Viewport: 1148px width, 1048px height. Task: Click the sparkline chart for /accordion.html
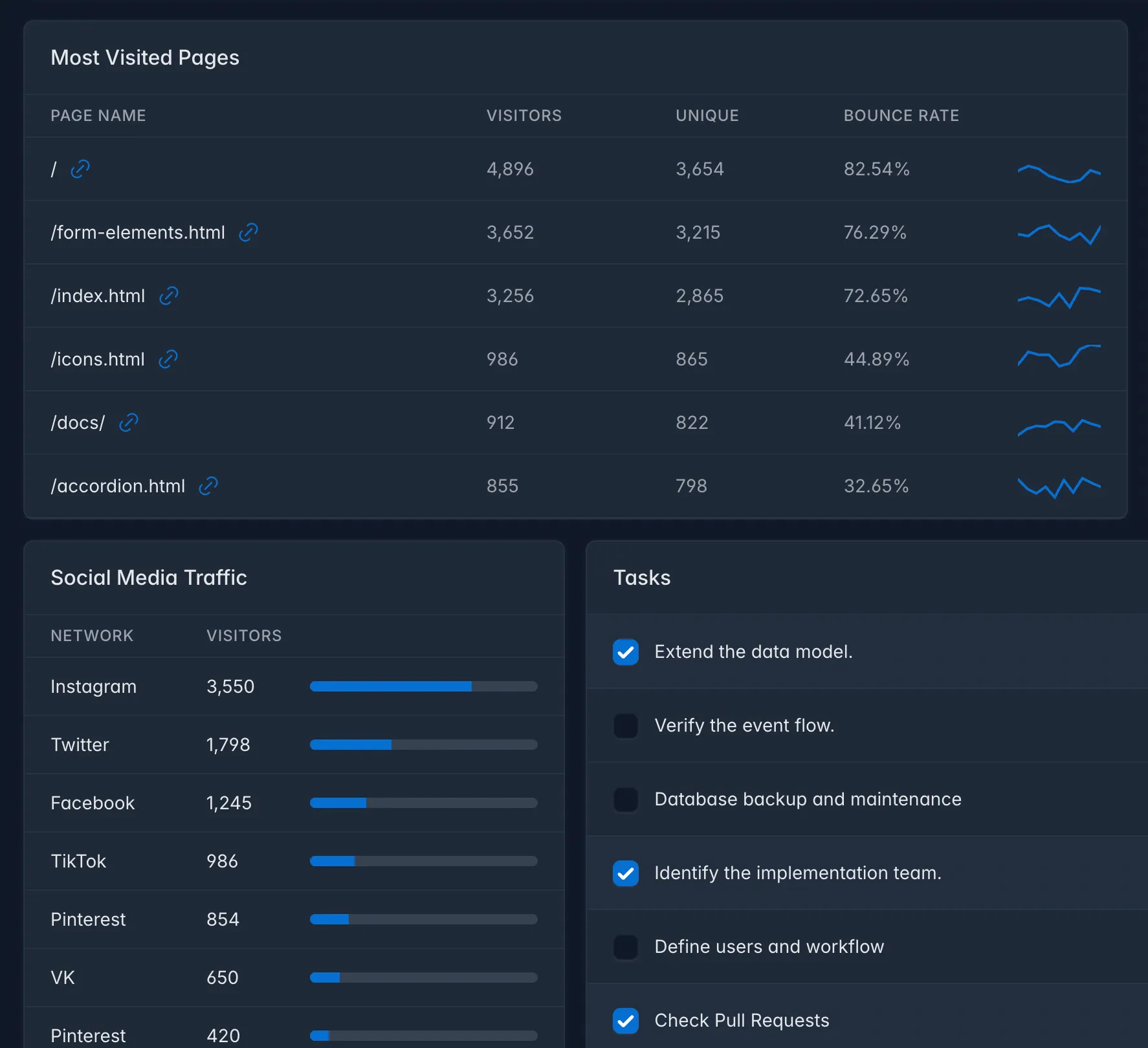(1059, 487)
